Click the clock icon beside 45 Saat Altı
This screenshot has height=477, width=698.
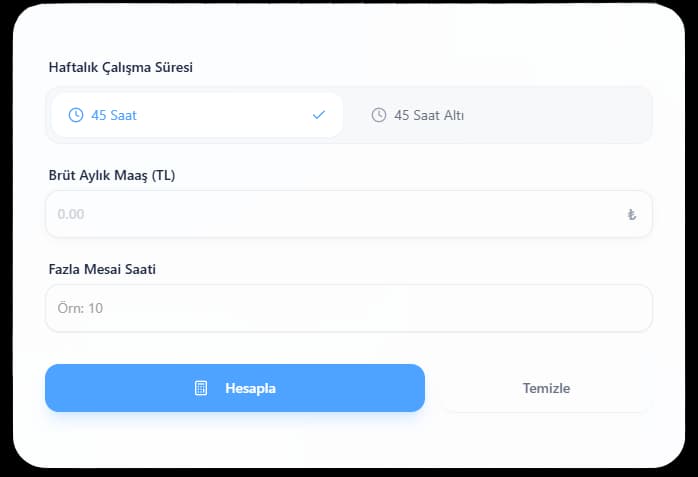379,115
